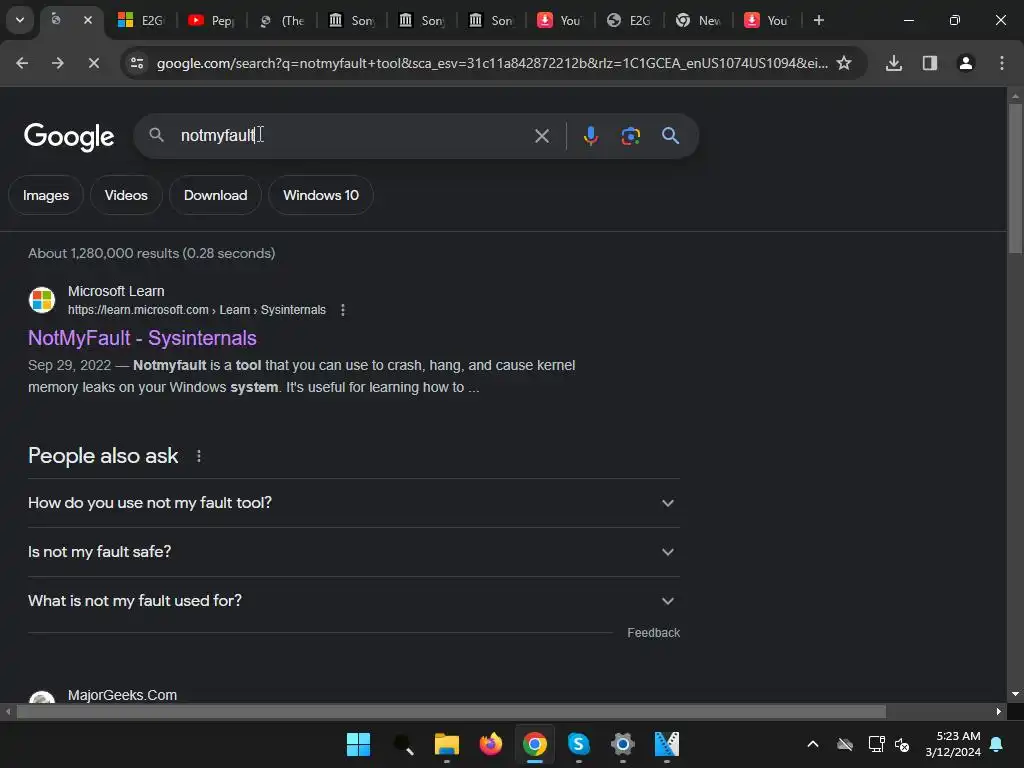Image resolution: width=1024 pixels, height=768 pixels.
Task: Open Skype from the taskbar
Action: [x=579, y=744]
